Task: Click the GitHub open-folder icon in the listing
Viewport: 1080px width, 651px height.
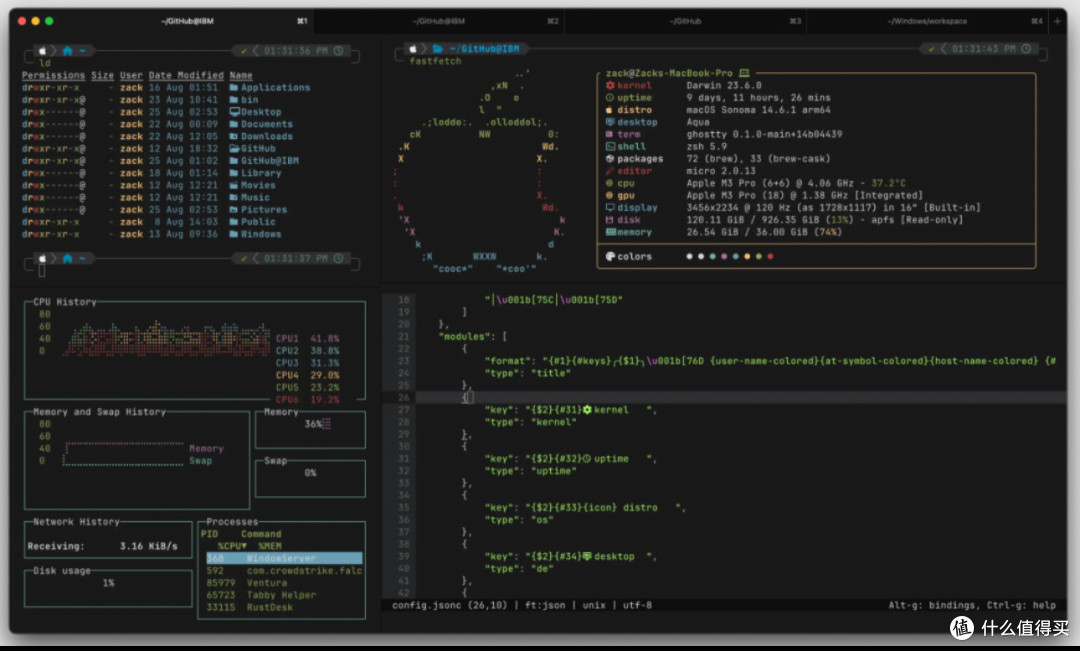Action: tap(234, 149)
